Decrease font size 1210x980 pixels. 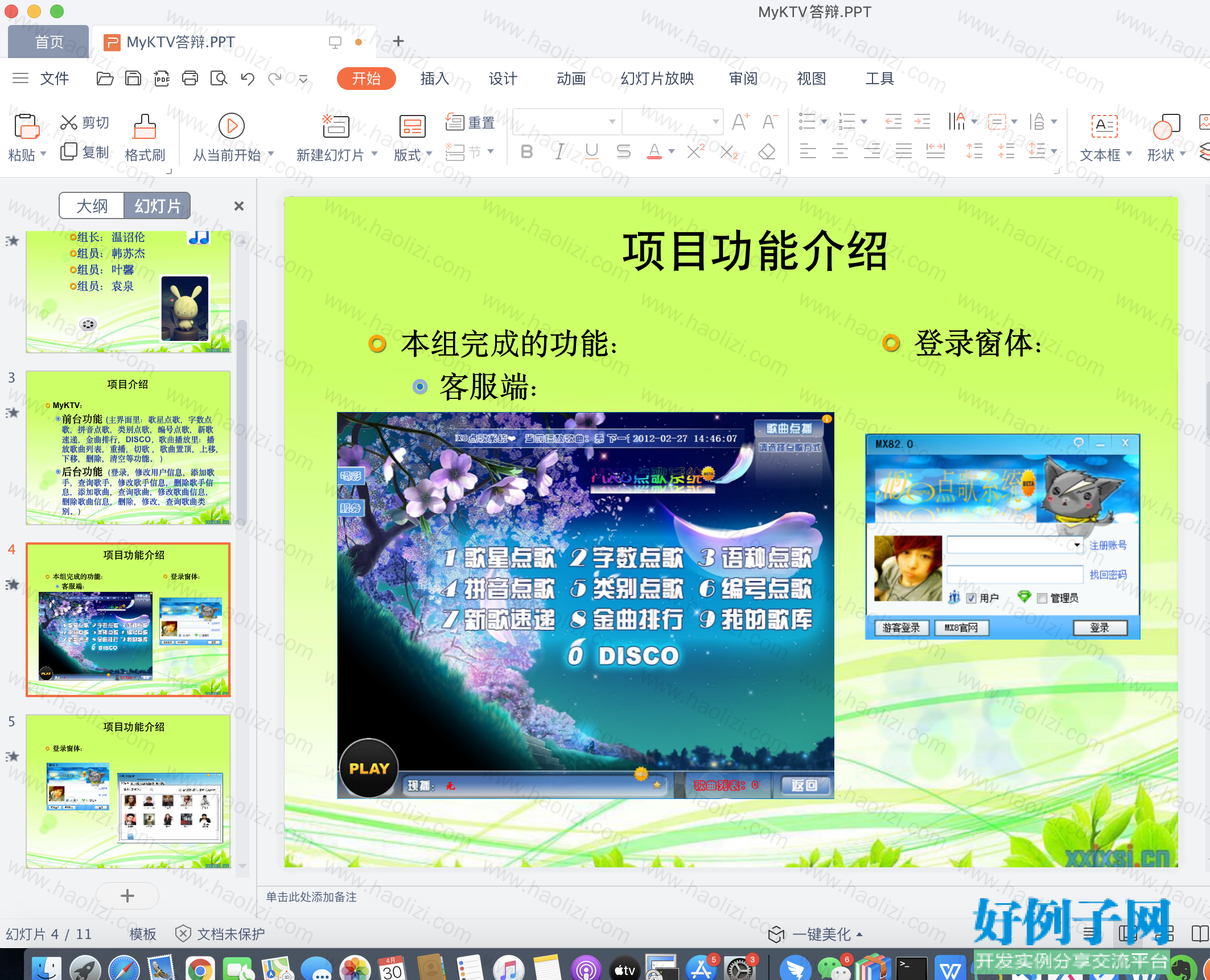(770, 122)
